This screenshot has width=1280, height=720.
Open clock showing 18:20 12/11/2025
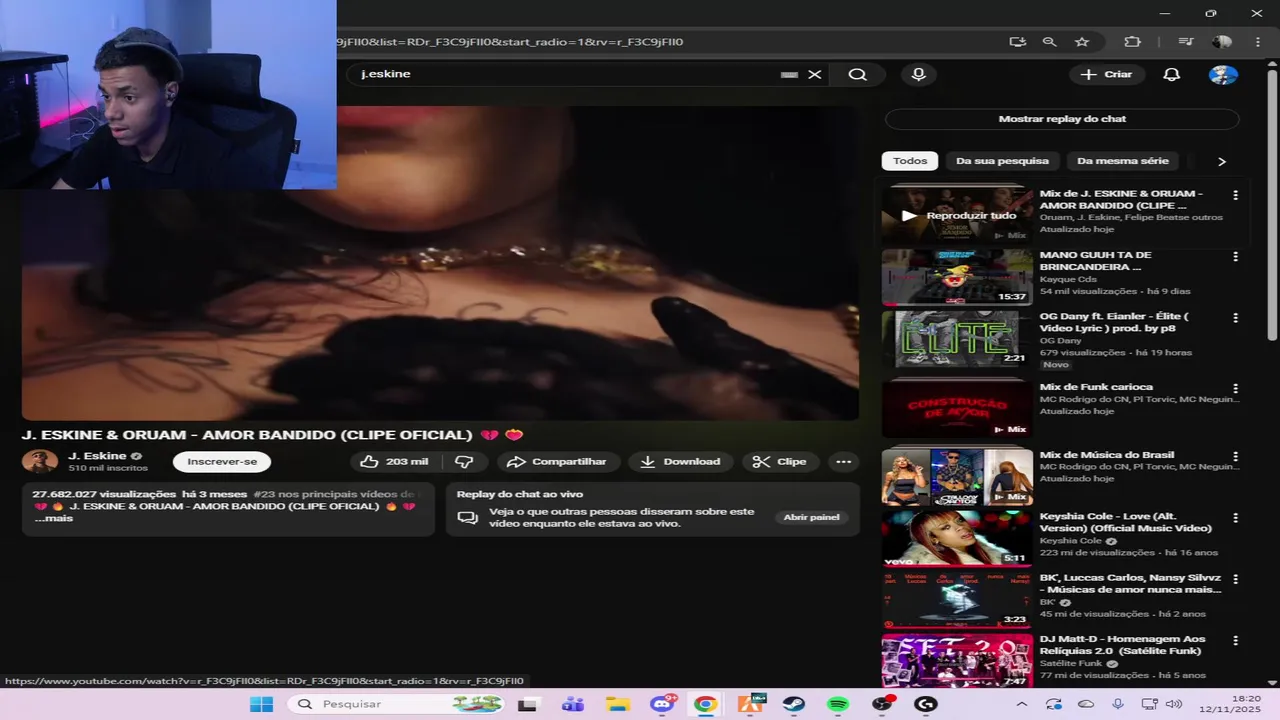click(x=1231, y=704)
